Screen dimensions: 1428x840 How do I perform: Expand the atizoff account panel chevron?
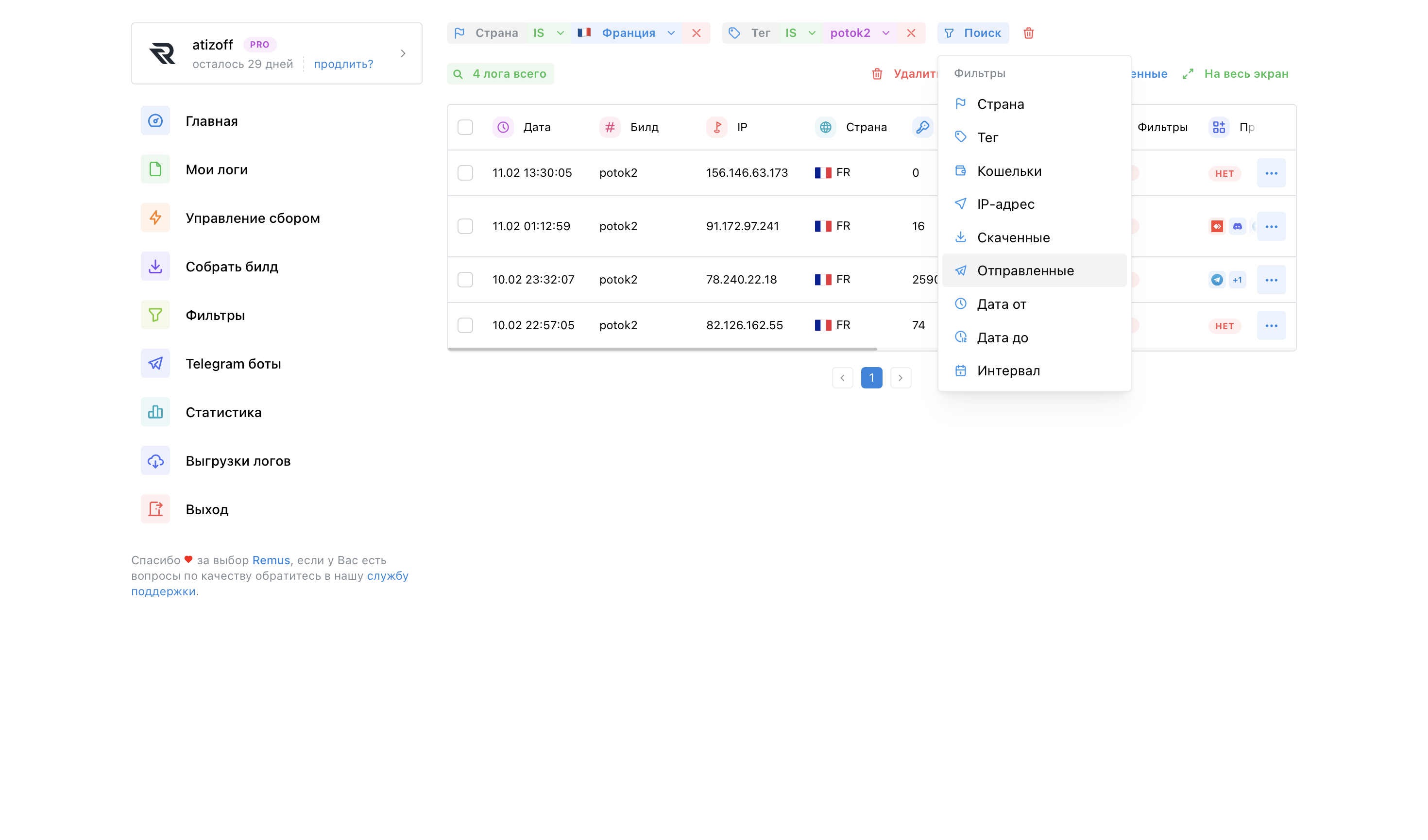(x=403, y=53)
